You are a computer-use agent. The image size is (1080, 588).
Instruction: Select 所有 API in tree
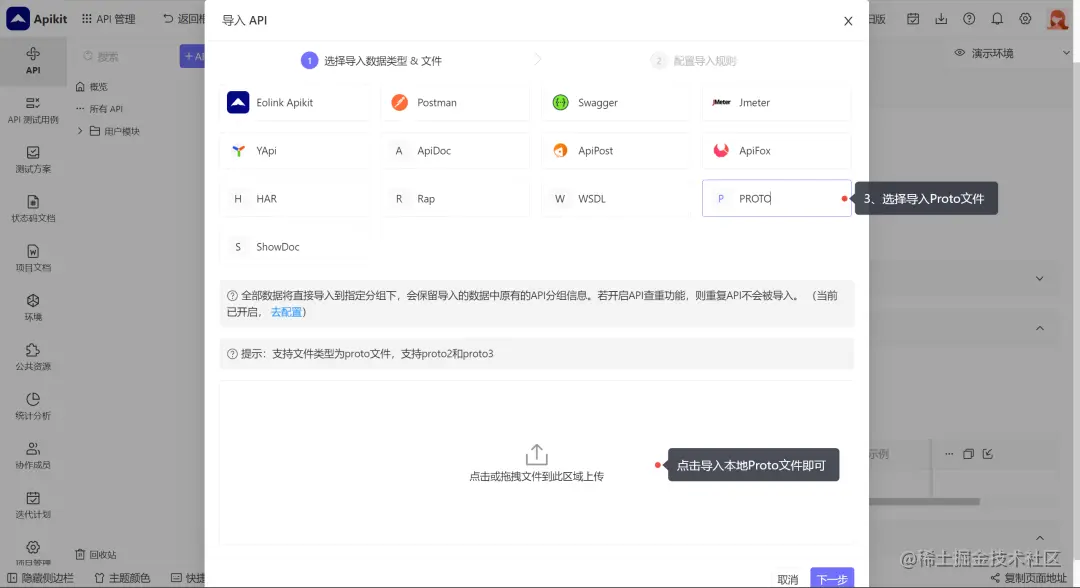[99, 109]
